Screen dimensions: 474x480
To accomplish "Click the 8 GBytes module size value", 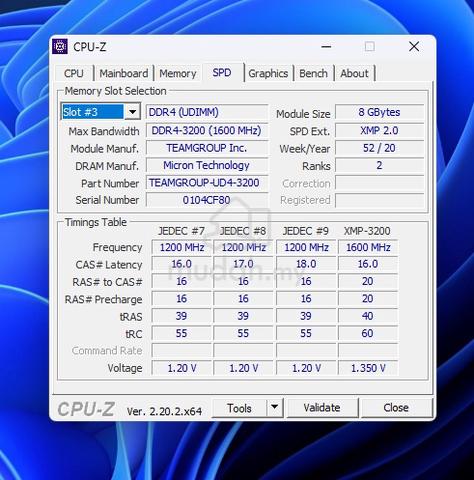I will pyautogui.click(x=380, y=112).
